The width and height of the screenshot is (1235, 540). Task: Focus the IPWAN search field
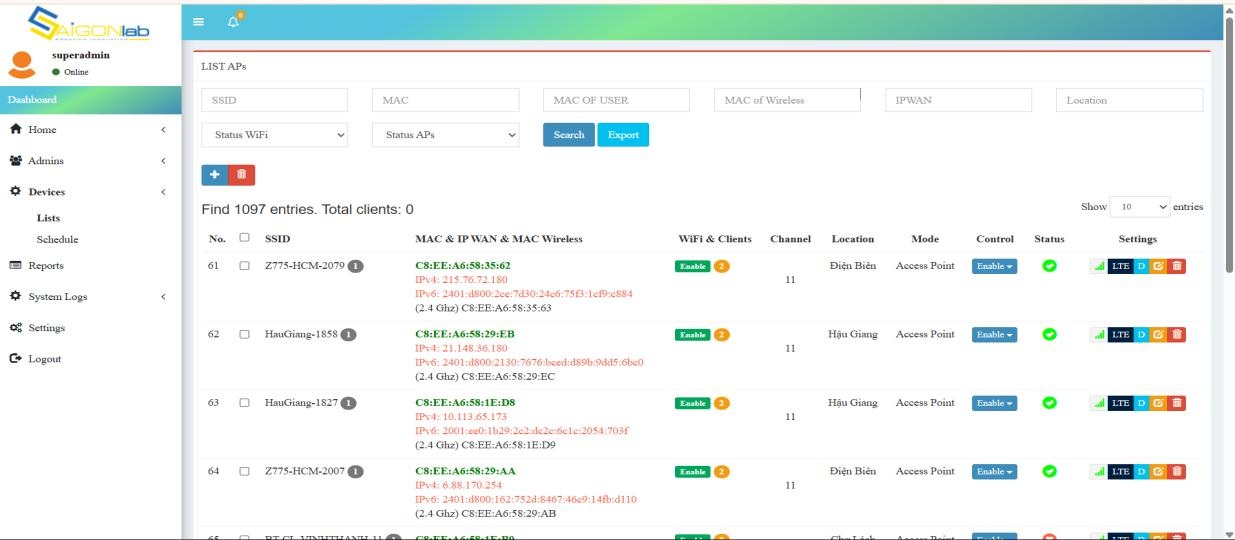pyautogui.click(x=958, y=100)
